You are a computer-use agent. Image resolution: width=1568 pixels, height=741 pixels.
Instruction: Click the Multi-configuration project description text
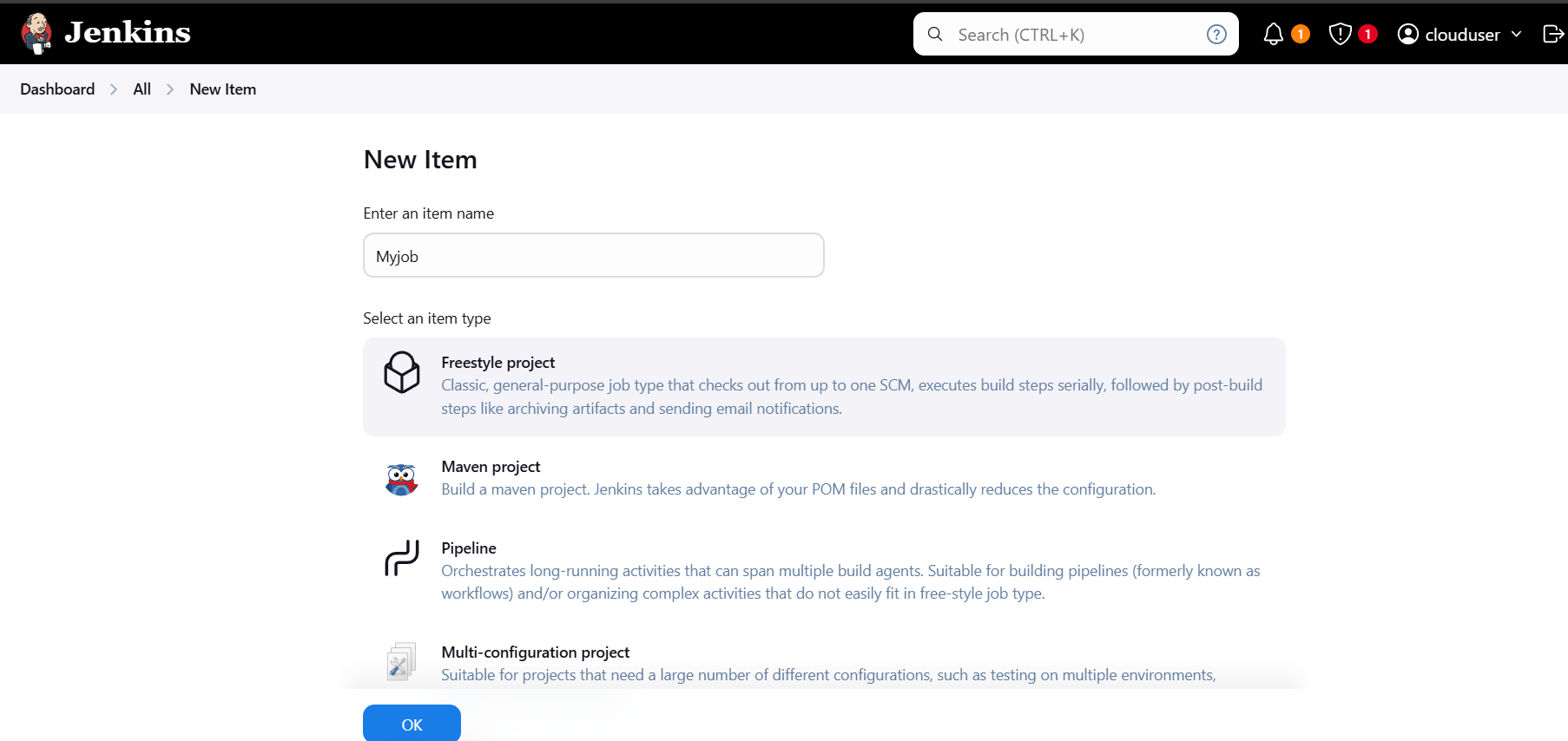click(x=828, y=675)
